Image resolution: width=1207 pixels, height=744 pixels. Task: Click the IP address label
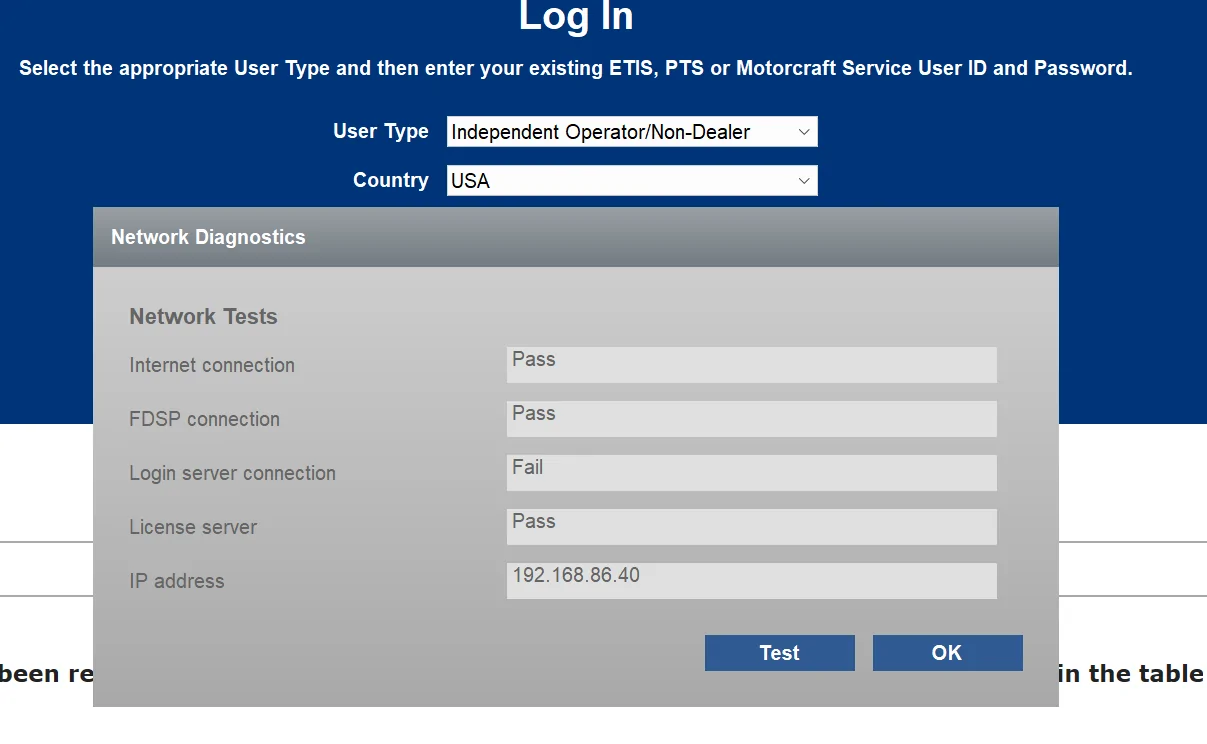tap(176, 581)
